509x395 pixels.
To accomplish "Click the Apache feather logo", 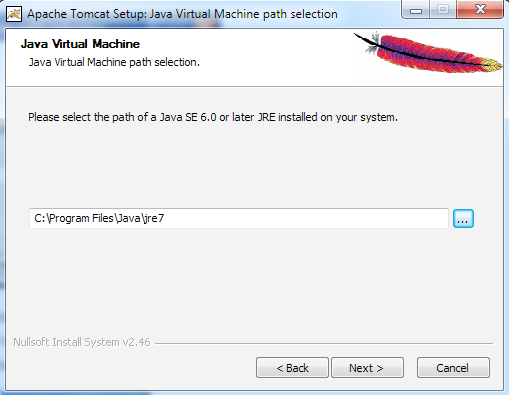I will click(x=429, y=52).
